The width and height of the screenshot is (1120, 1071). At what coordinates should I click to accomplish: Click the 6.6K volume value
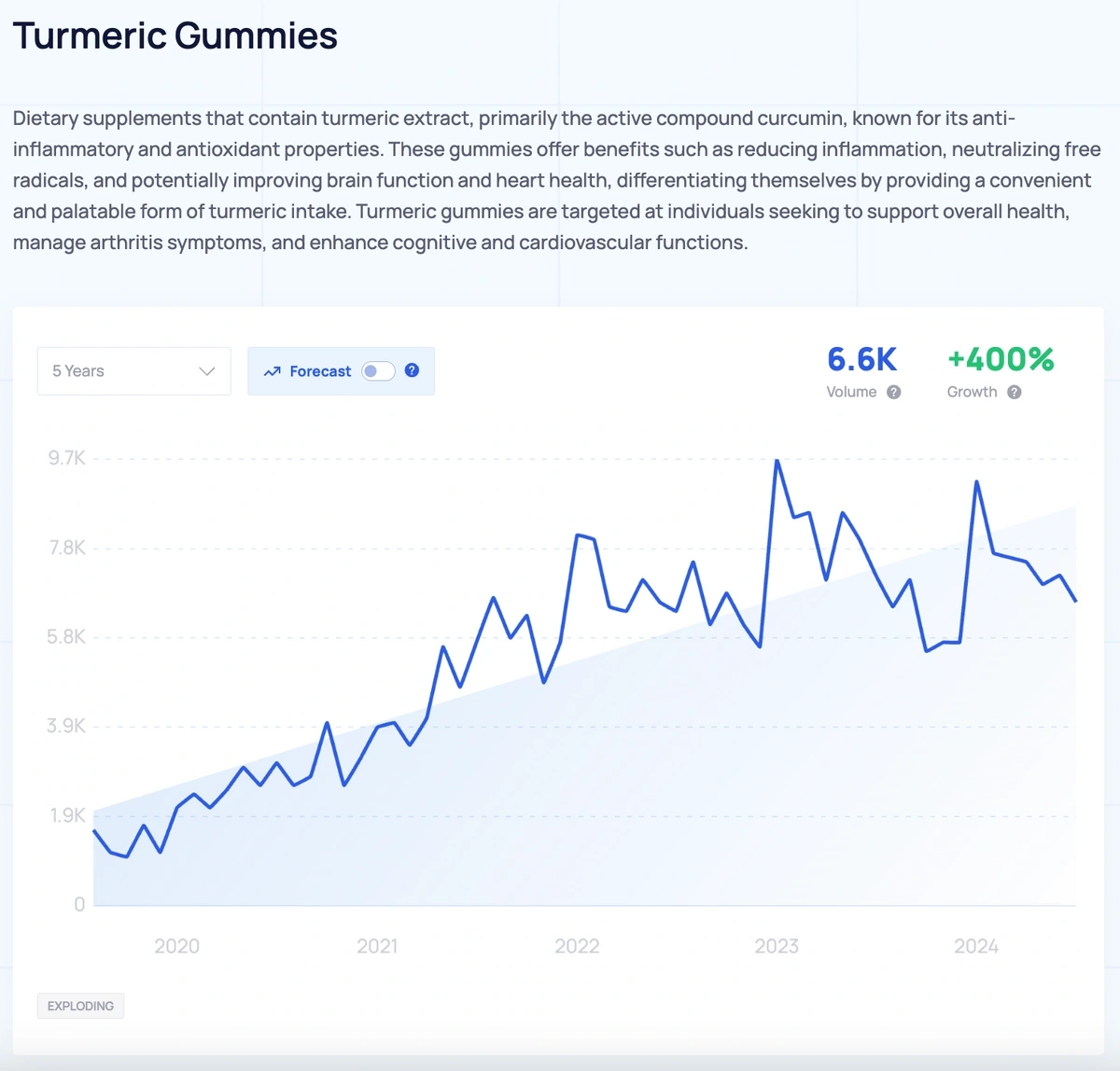pyautogui.click(x=861, y=359)
